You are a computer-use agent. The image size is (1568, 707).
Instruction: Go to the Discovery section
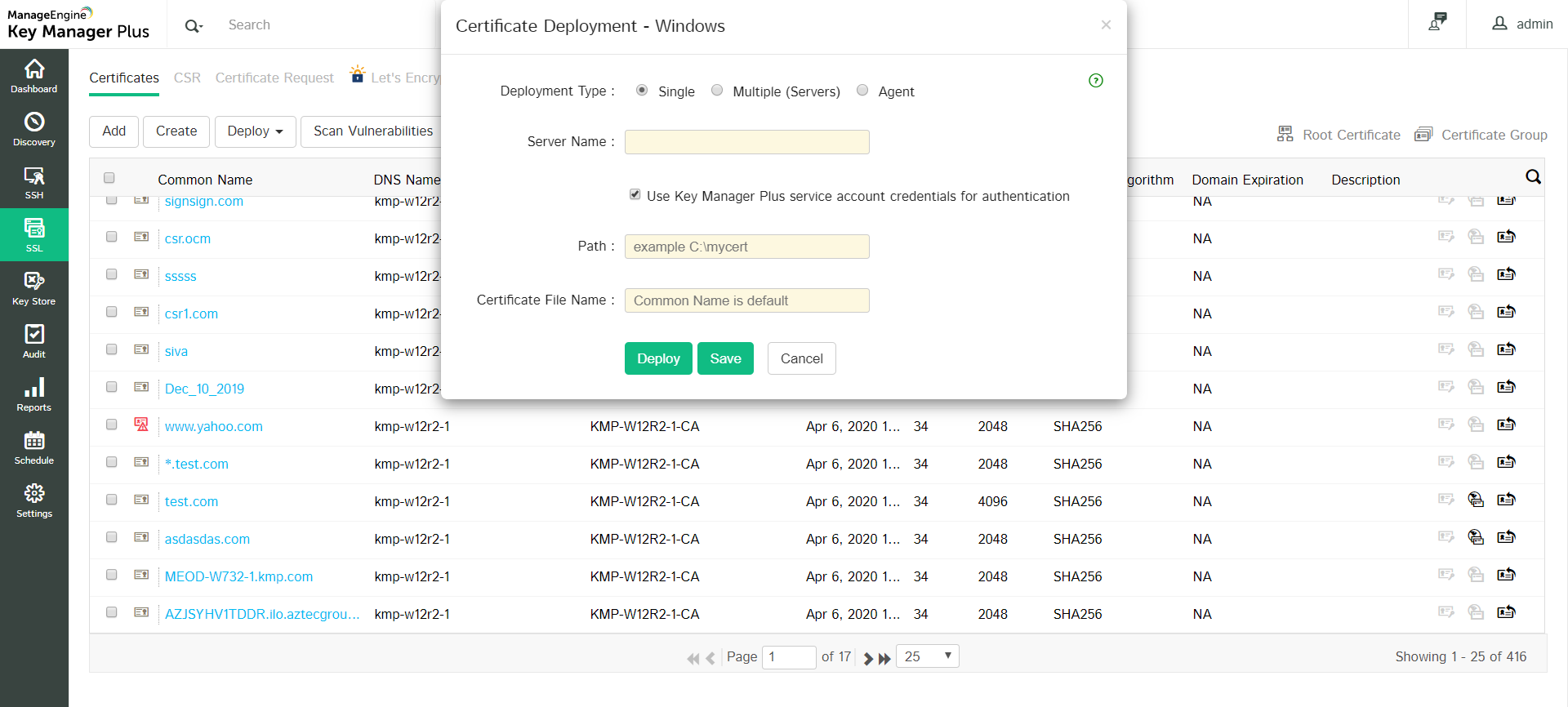pyautogui.click(x=34, y=129)
